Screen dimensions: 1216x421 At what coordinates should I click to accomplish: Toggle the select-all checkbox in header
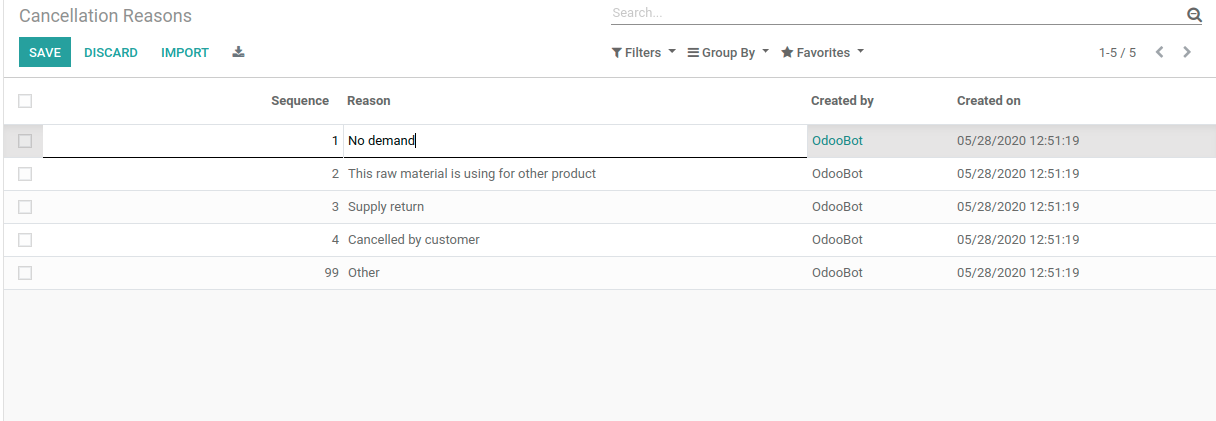point(25,100)
